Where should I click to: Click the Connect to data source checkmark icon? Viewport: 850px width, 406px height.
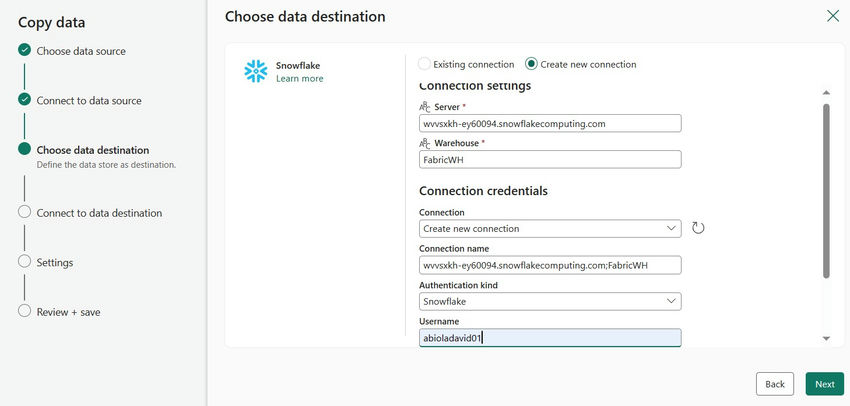24,100
